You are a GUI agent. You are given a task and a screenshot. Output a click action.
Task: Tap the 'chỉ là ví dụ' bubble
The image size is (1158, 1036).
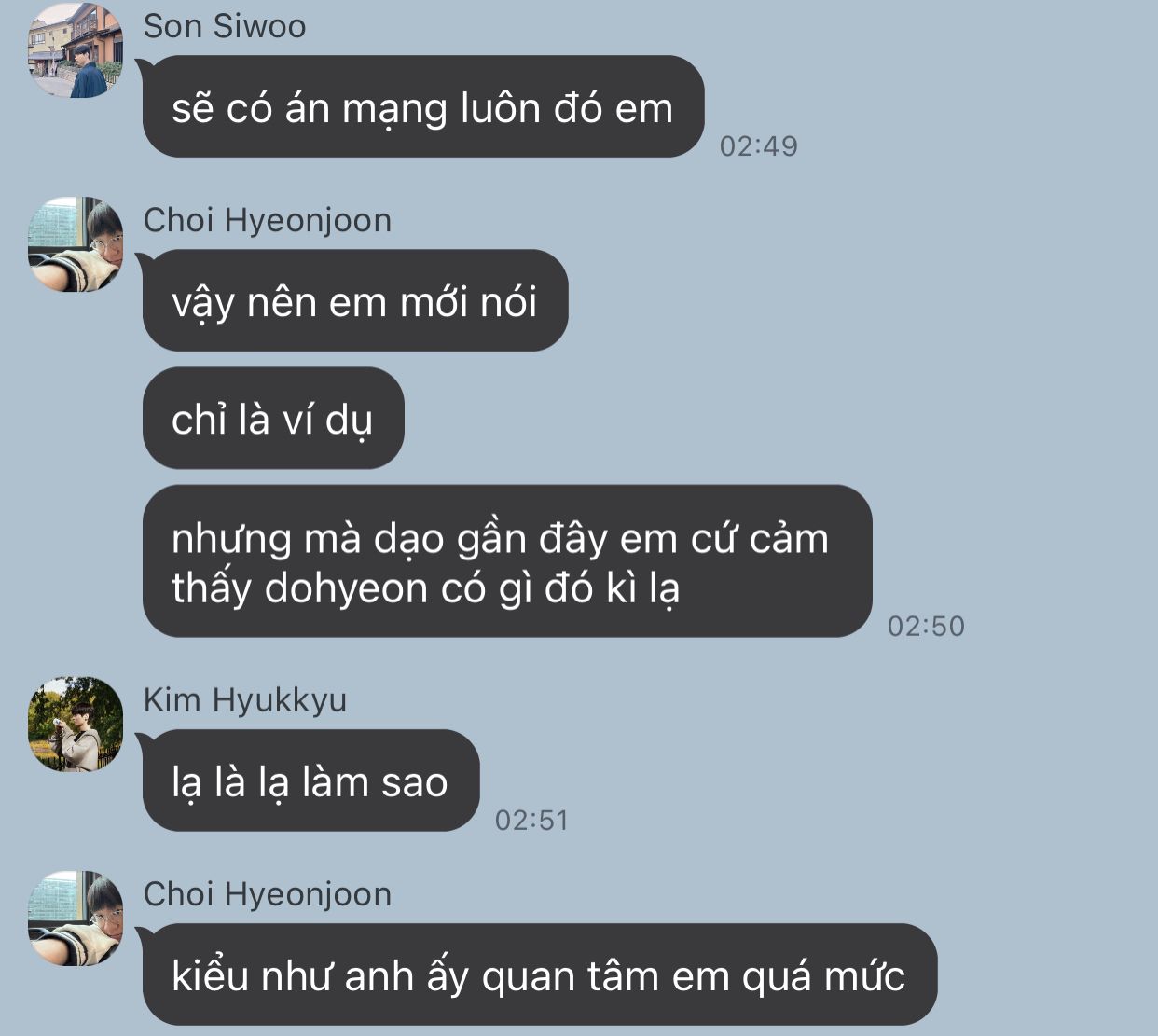pyautogui.click(x=273, y=418)
